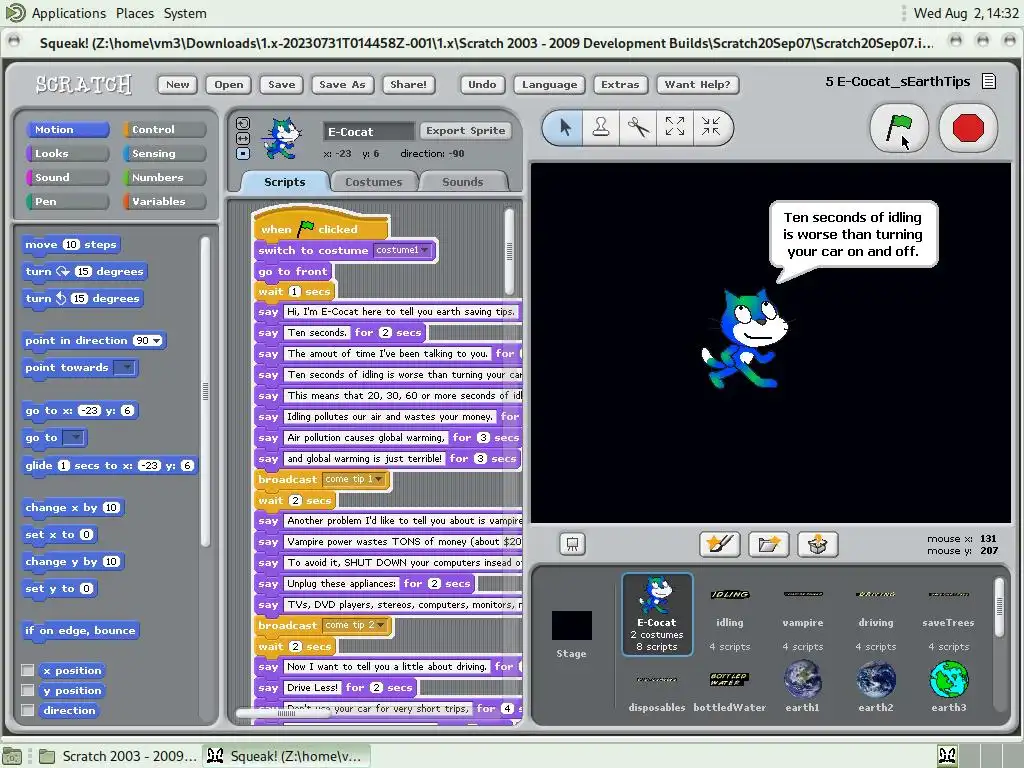Select the driving sprite thumbnail

(x=876, y=614)
